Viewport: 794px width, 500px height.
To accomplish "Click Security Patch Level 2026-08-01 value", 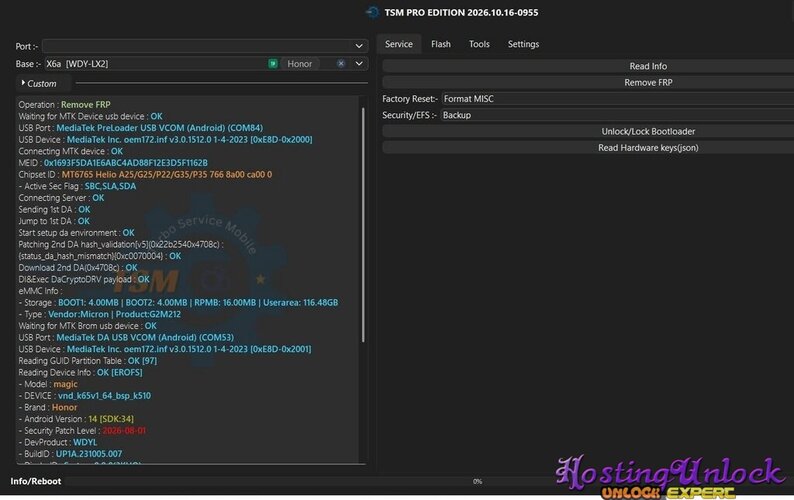I will 124,431.
